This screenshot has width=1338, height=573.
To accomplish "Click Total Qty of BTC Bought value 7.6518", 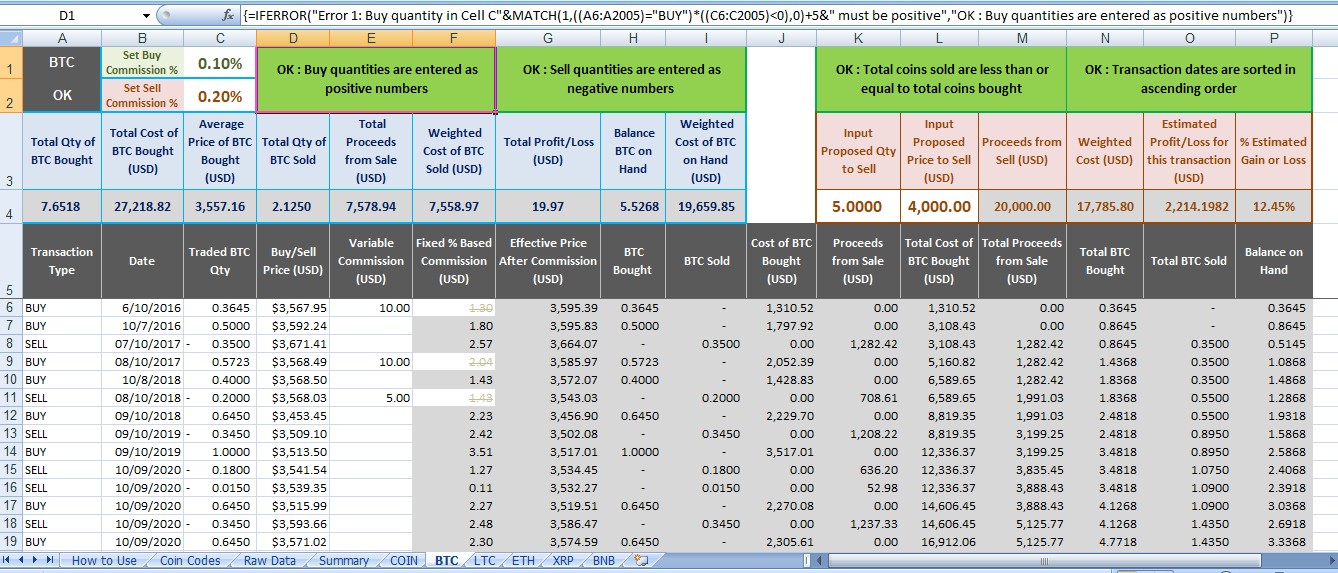I will click(x=62, y=207).
